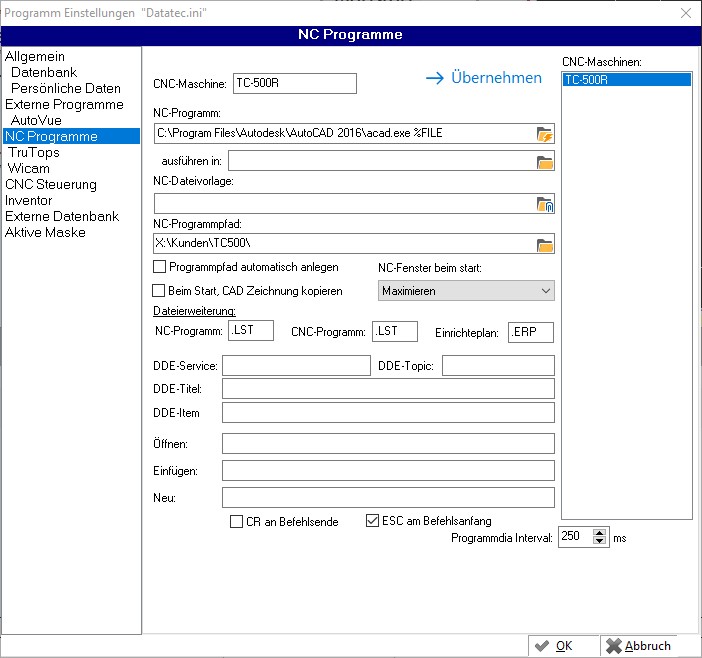Image resolution: width=702 pixels, height=658 pixels.
Task: Check 'CR an Befehlsende' option
Action: pyautogui.click(x=236, y=521)
